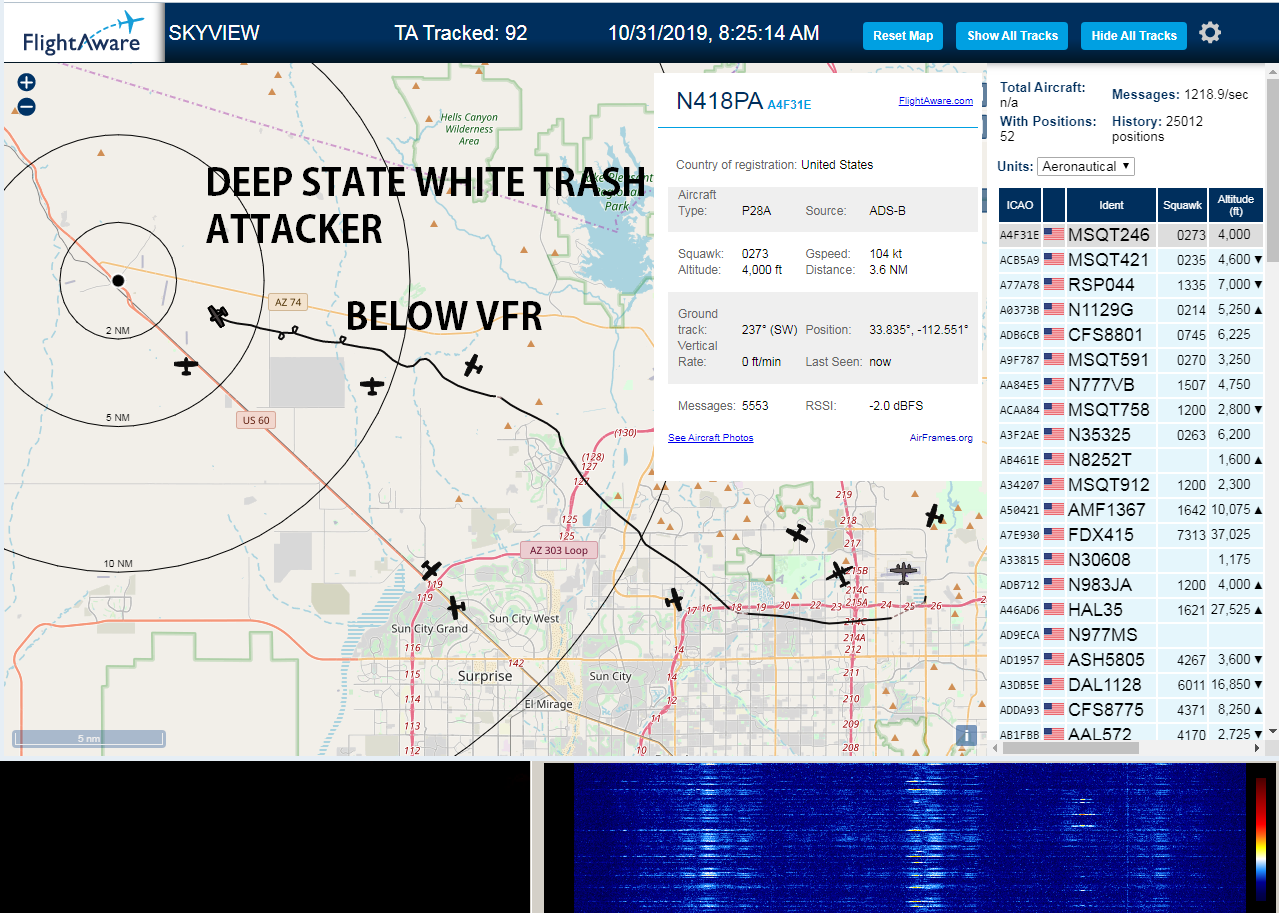Hide all aircraft tracks
Screen dimensions: 1279x913
1134,36
